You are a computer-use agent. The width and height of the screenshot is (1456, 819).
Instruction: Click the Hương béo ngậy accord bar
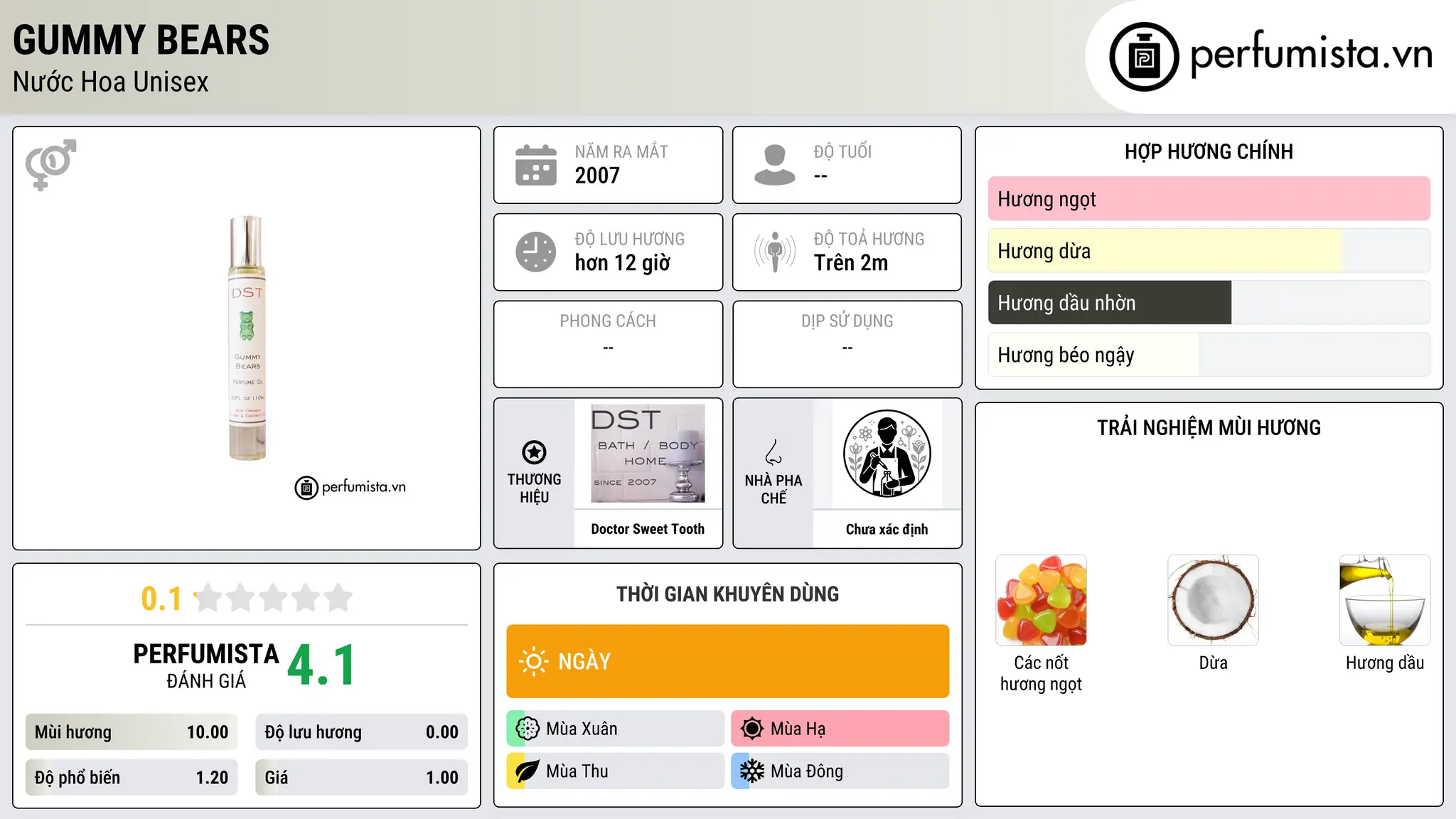1209,355
